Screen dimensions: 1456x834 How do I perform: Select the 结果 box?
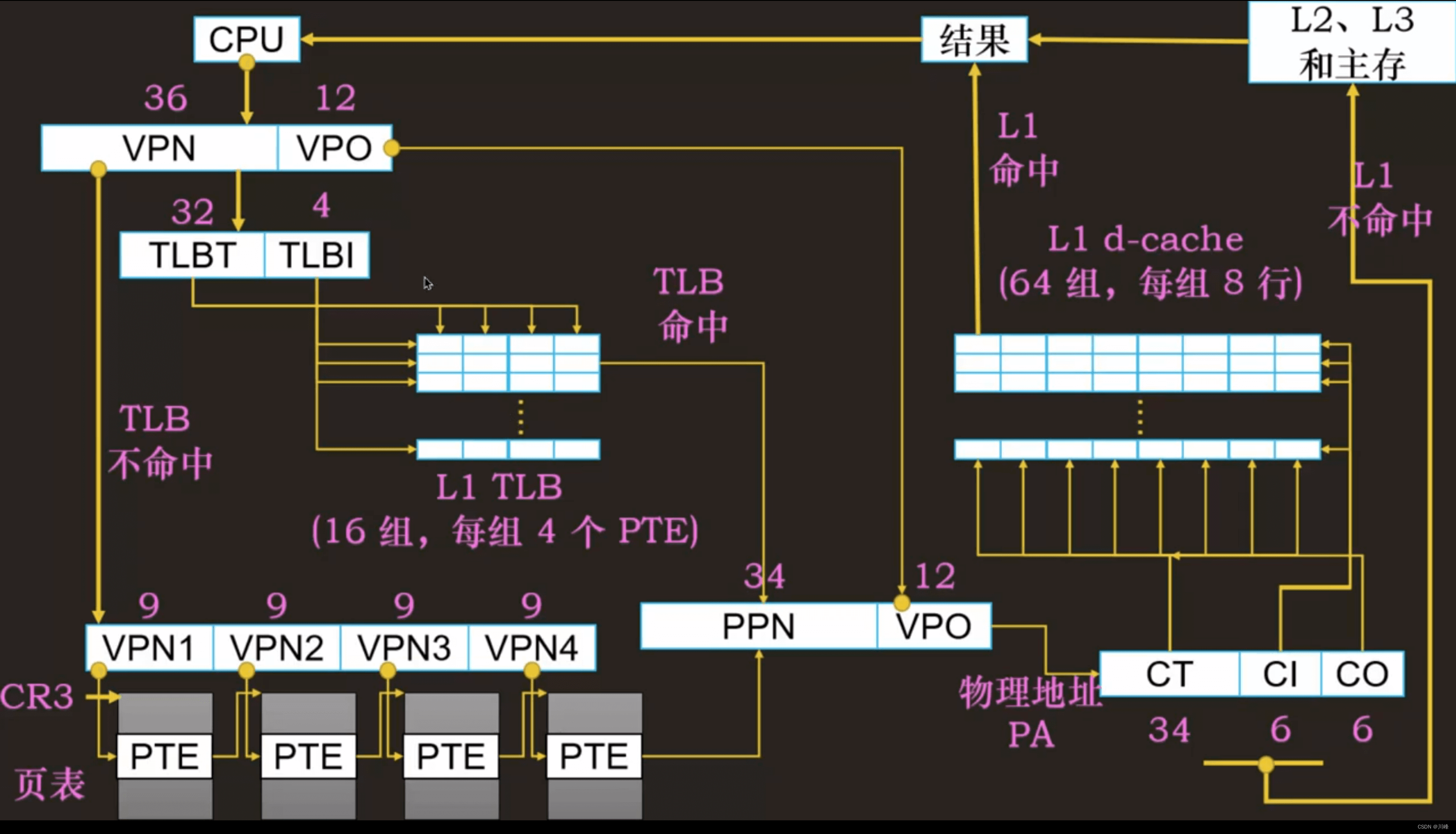pos(974,40)
